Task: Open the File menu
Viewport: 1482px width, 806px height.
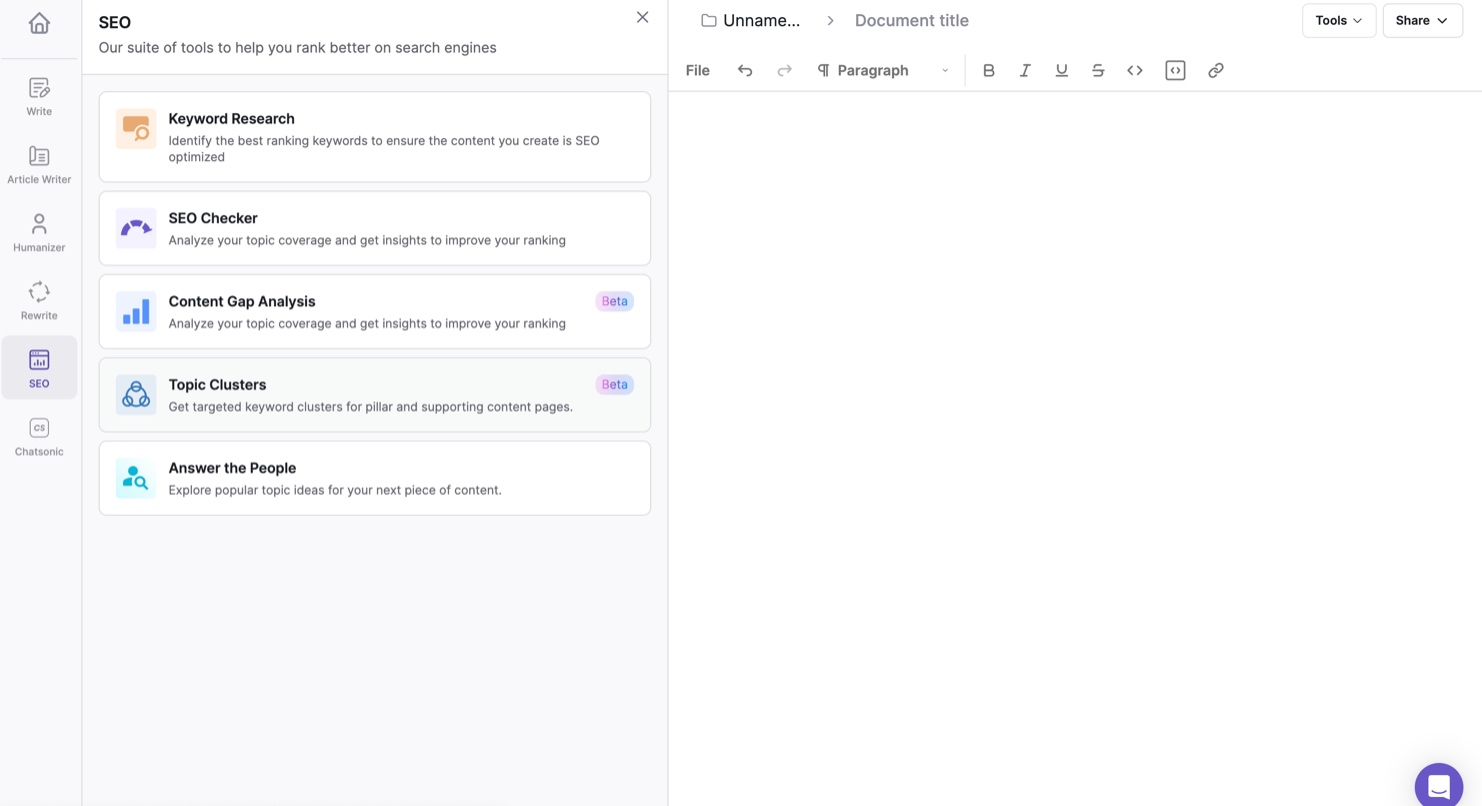Action: click(x=696, y=70)
